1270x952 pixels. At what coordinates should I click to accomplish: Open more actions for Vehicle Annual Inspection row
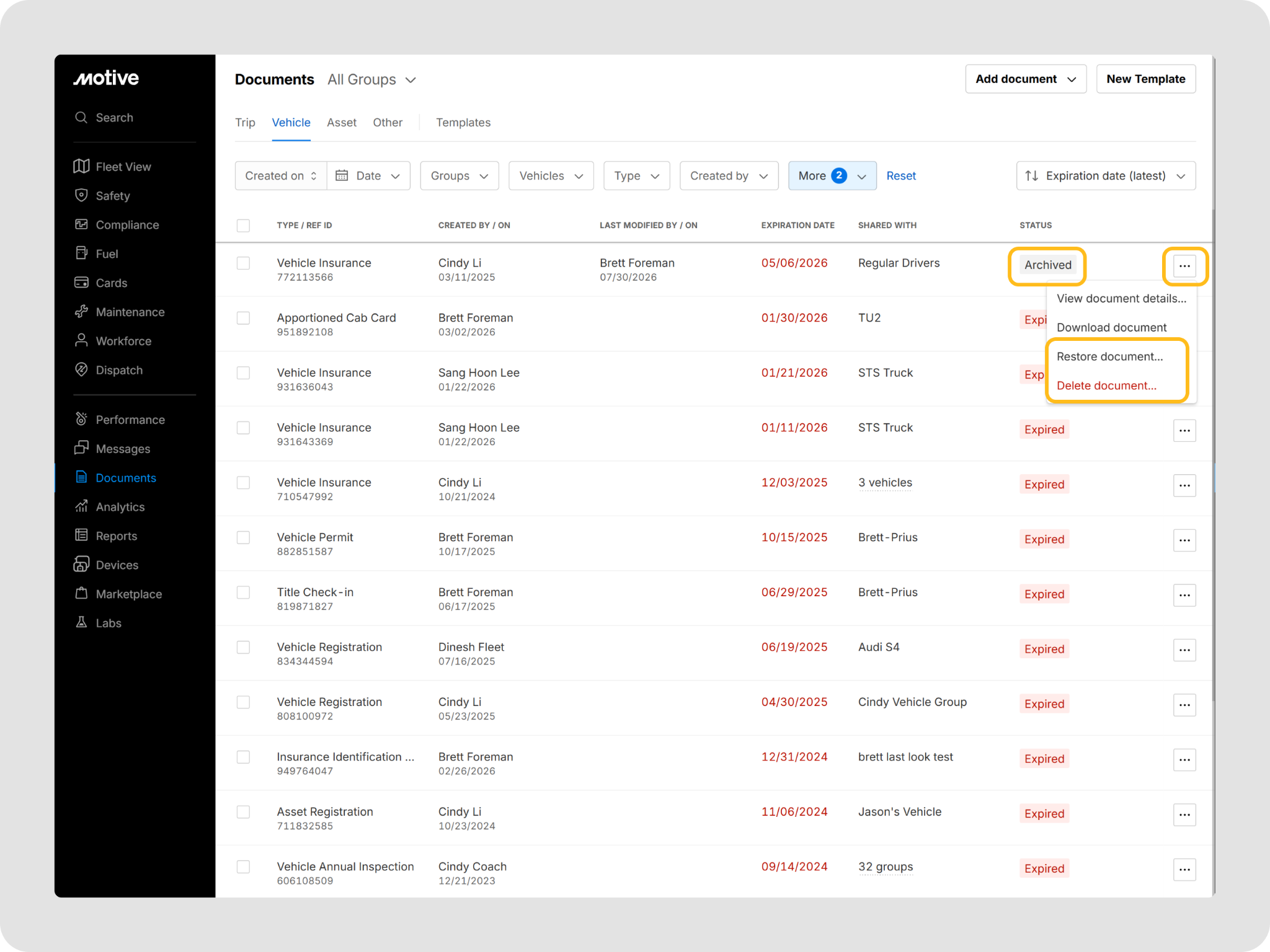point(1184,870)
